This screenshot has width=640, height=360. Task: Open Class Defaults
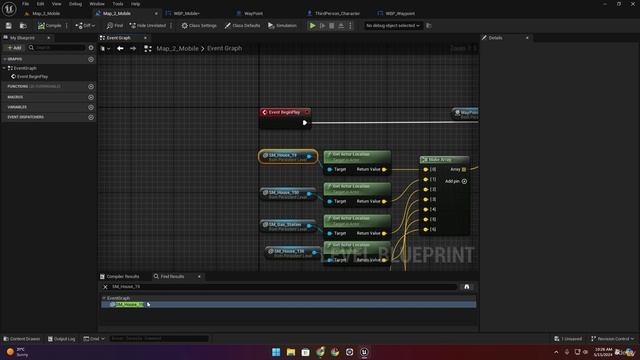[242, 26]
